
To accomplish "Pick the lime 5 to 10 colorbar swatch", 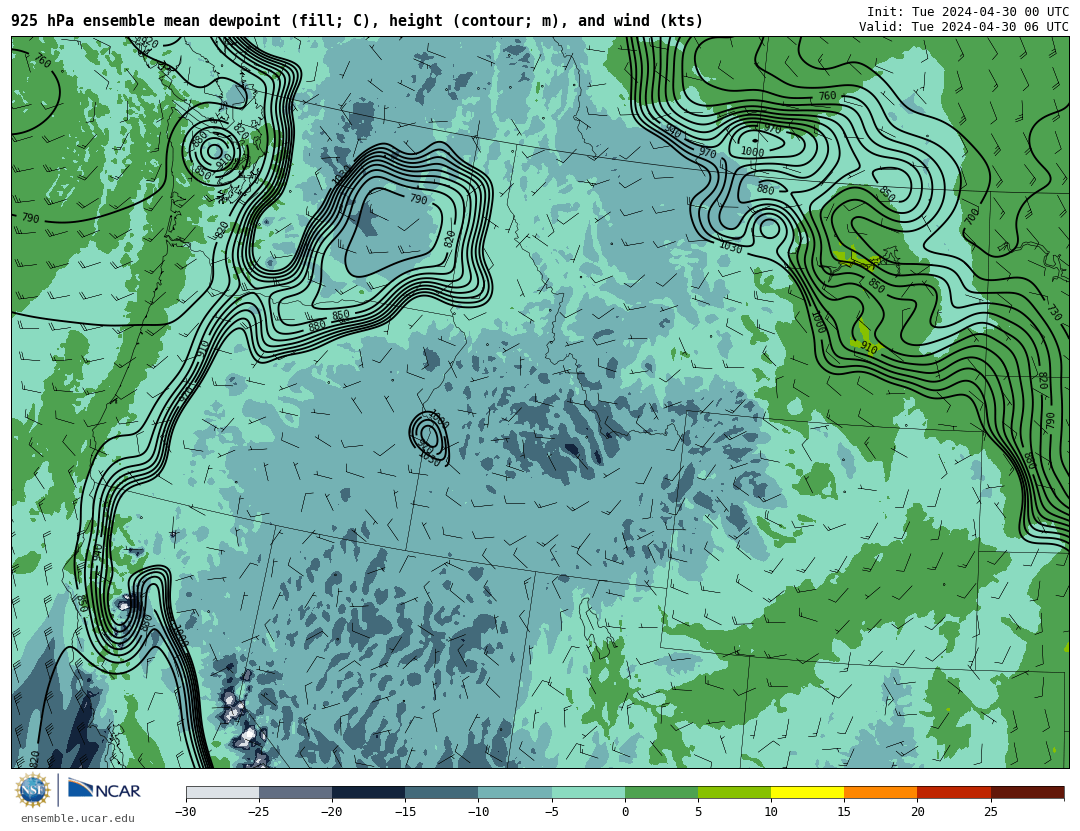I will tap(734, 792).
